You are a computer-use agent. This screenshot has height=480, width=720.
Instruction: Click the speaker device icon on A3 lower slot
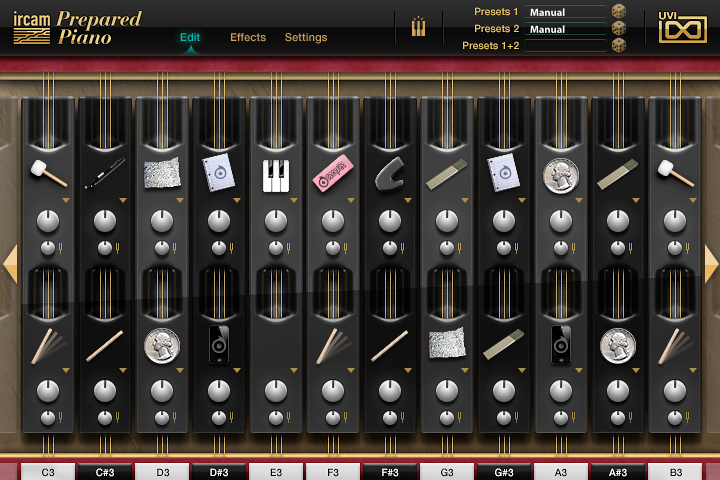click(561, 344)
